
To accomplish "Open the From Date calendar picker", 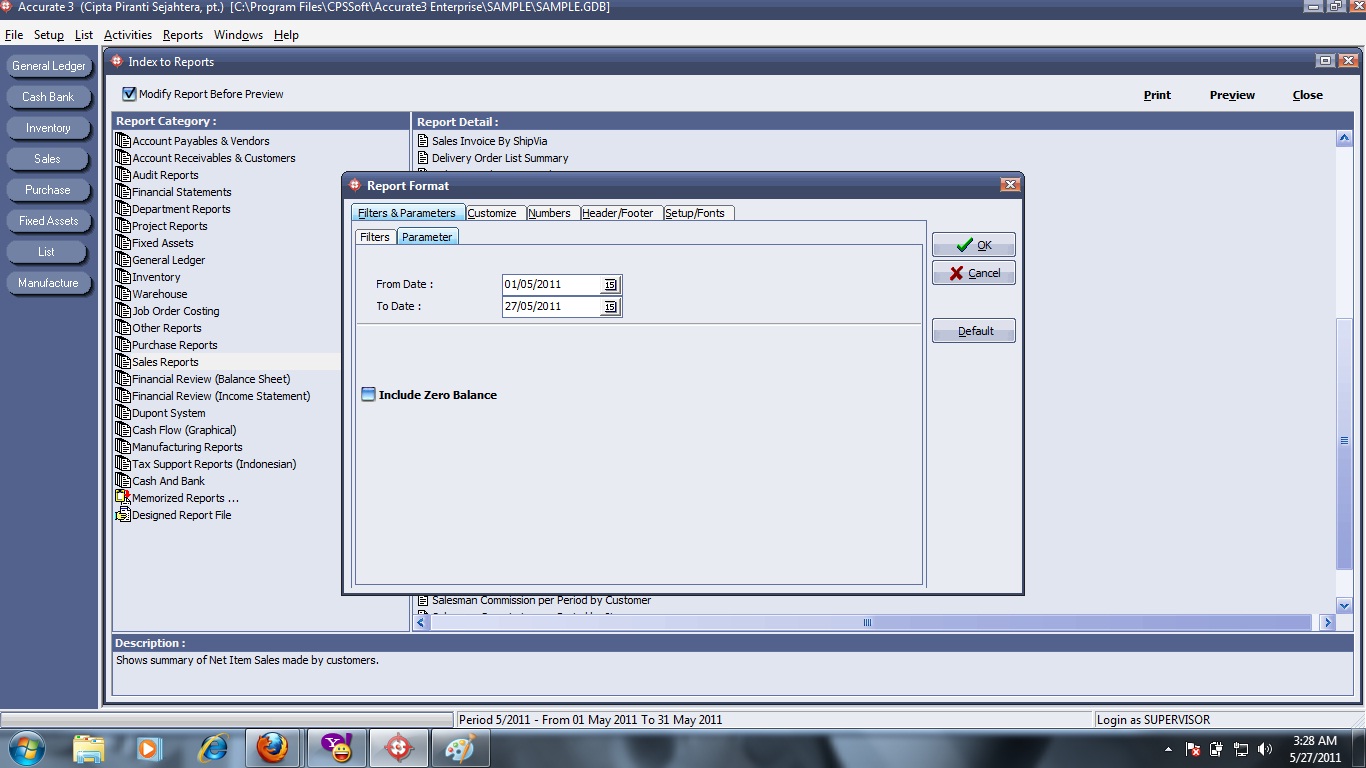I will [x=610, y=284].
